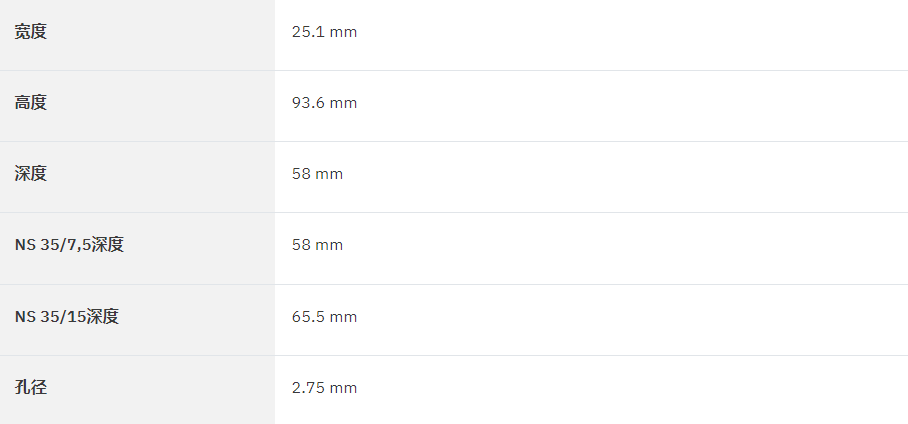Screen dimensions: 908x424
Task: Click the empty area of the NS 35/7,5深度 row
Action: coord(625,245)
